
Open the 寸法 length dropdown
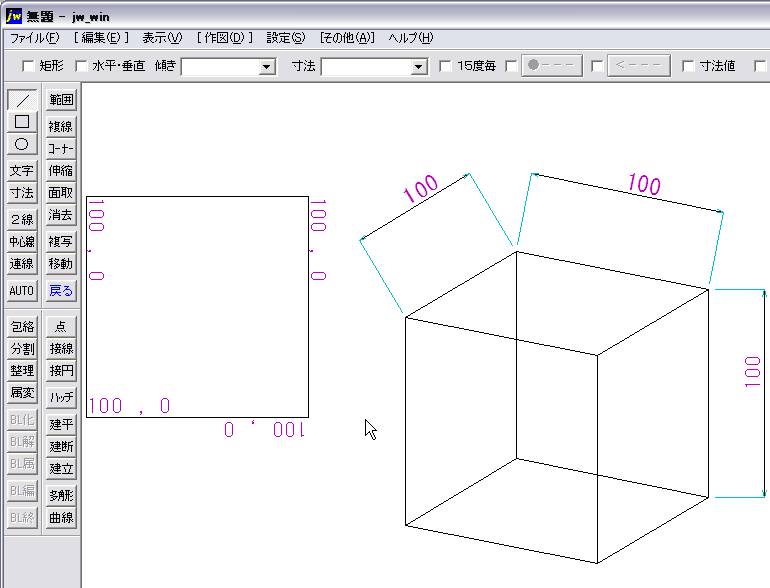[418, 66]
